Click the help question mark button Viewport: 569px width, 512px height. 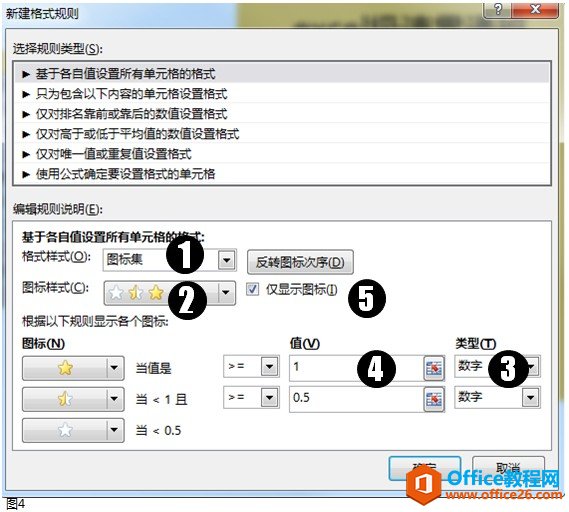click(x=498, y=9)
